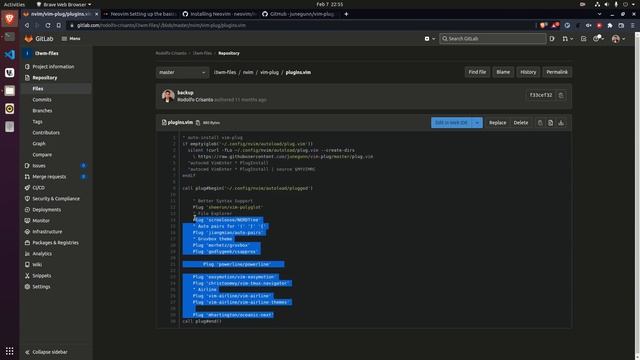Open Contributors in sidebar
The image size is (640, 360).
46,133
